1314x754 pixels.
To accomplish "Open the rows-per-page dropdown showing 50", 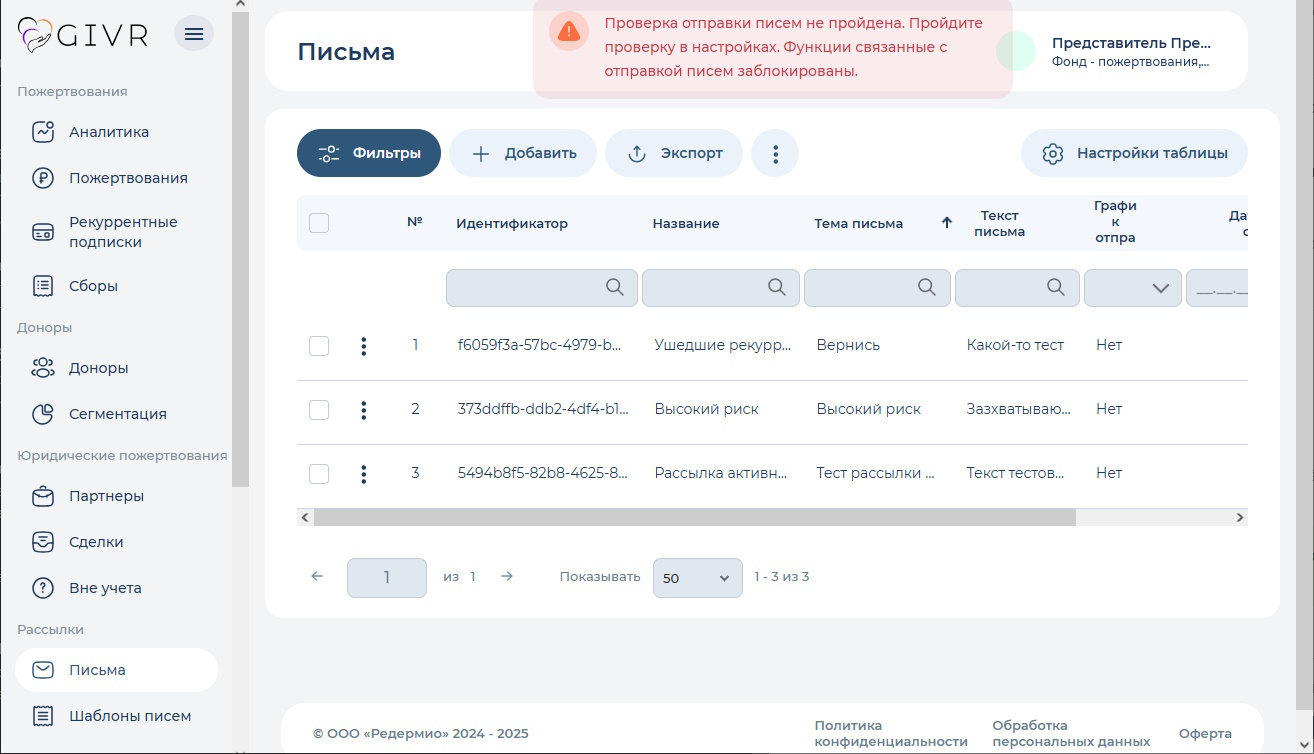I will click(697, 578).
